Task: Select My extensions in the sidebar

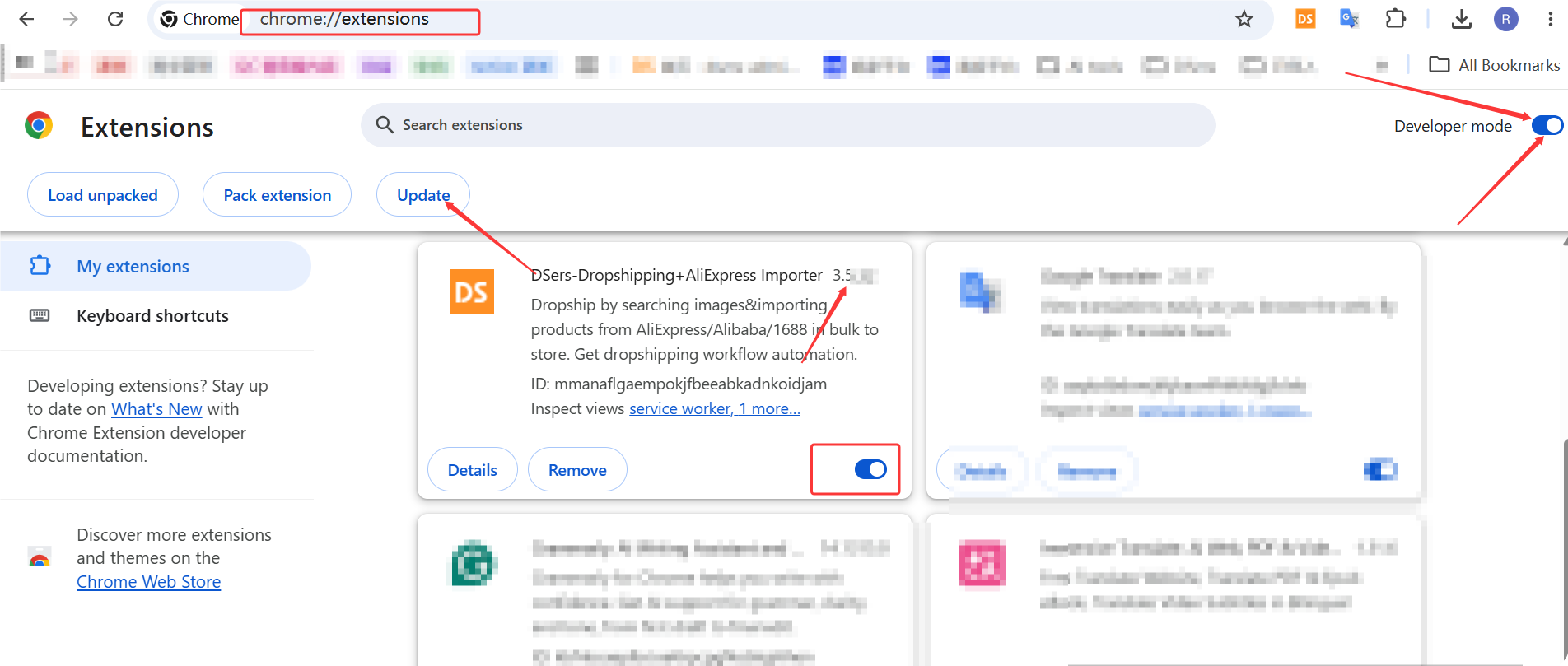Action: [x=156, y=266]
